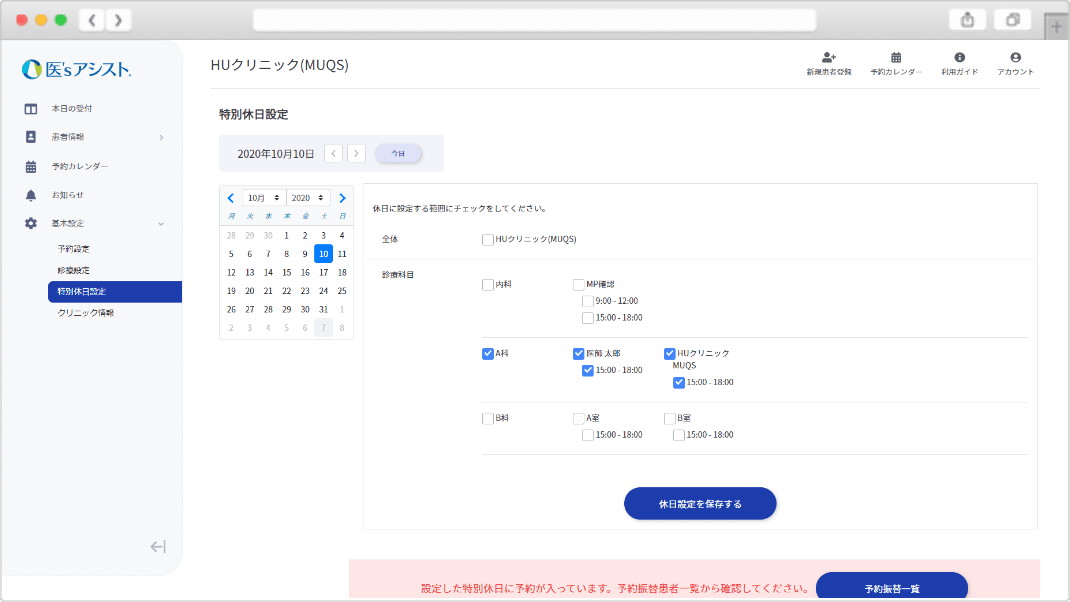Click the browser share icon
This screenshot has height=602, width=1070.
967,20
